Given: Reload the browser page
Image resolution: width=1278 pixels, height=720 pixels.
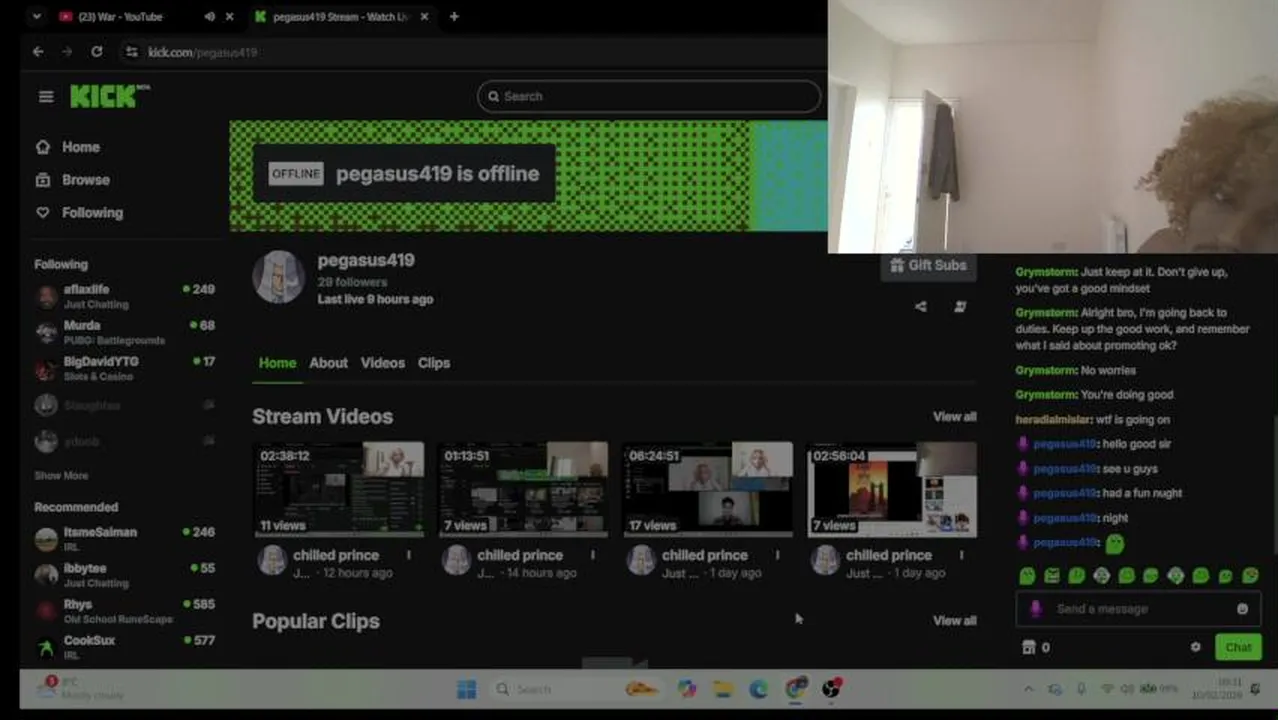Looking at the screenshot, I should [x=96, y=52].
